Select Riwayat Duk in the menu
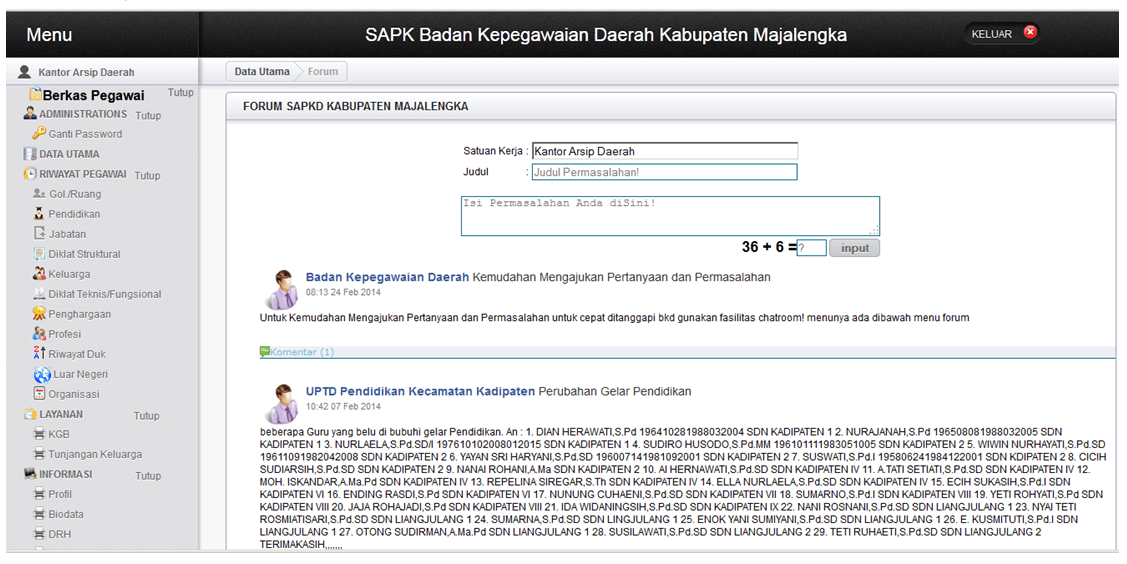This screenshot has width=1127, height=564. click(x=78, y=354)
